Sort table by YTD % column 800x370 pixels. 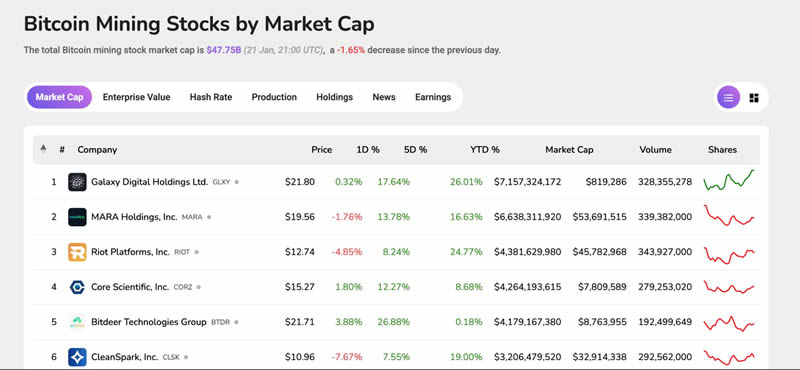[485, 150]
